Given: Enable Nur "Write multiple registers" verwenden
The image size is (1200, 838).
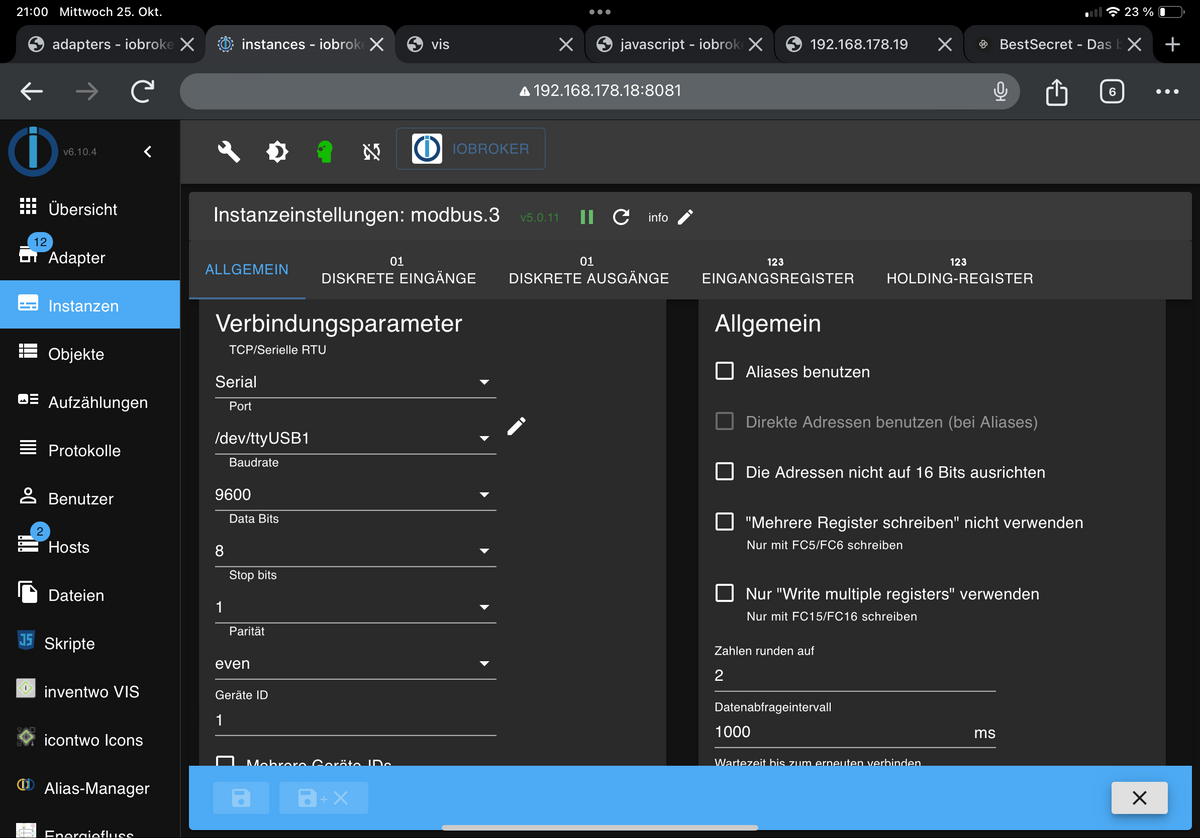Looking at the screenshot, I should (725, 593).
